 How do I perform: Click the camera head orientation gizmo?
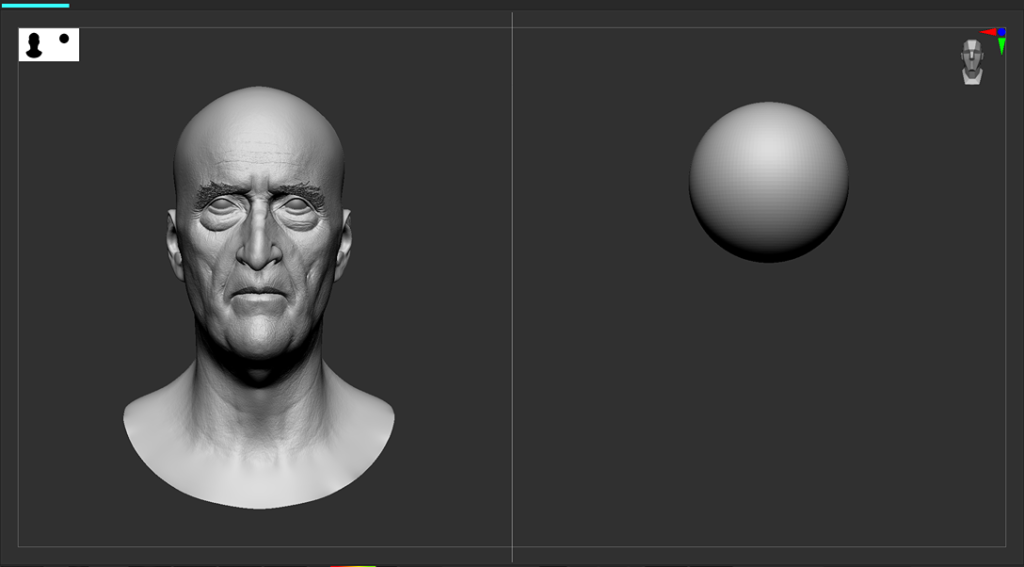tap(972, 62)
